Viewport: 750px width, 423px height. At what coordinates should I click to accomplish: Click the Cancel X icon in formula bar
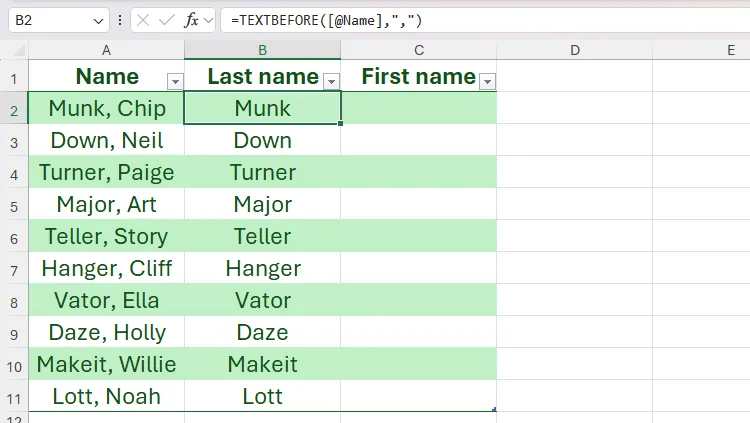point(144,20)
